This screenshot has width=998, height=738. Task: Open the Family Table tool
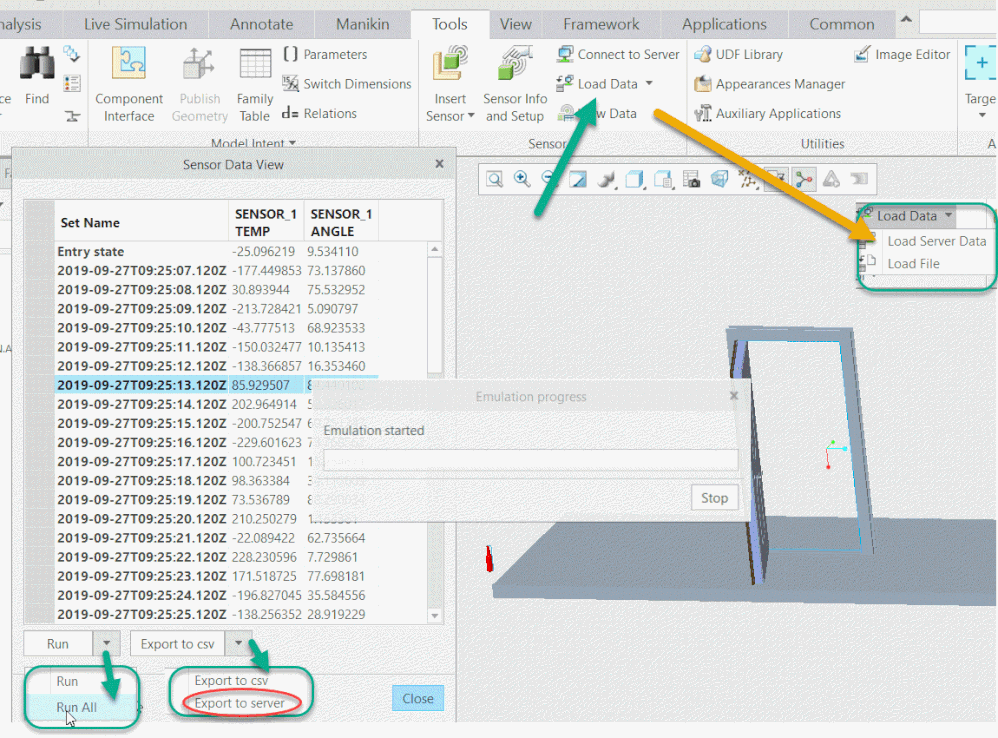[x=255, y=85]
